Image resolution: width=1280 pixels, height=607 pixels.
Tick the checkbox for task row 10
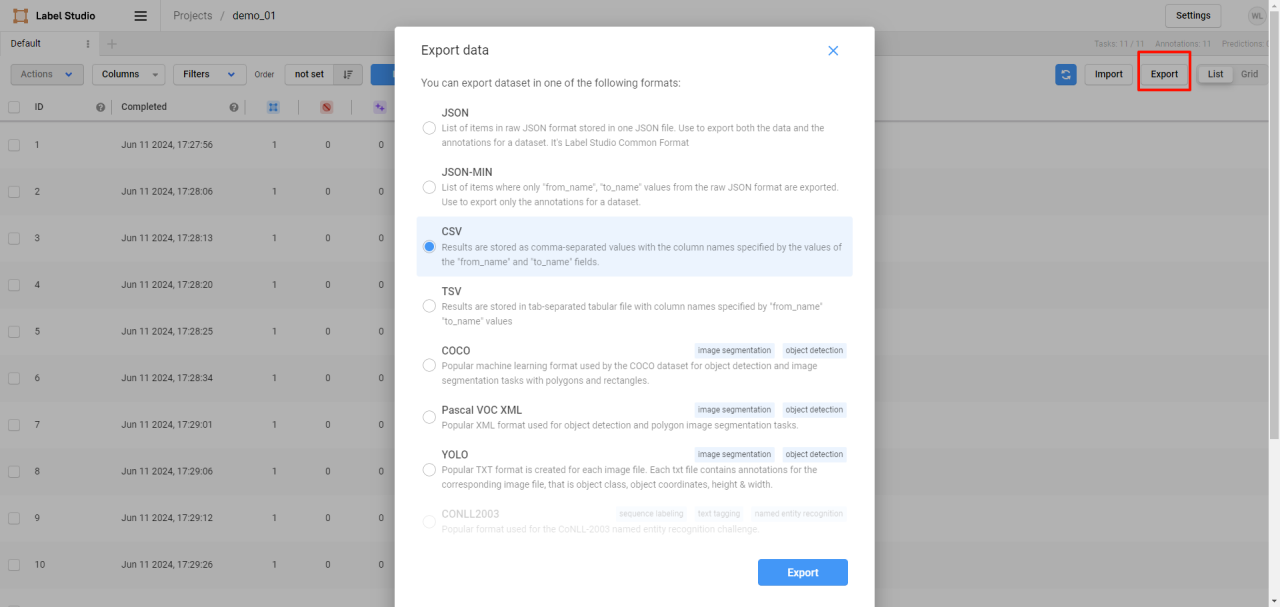14,565
